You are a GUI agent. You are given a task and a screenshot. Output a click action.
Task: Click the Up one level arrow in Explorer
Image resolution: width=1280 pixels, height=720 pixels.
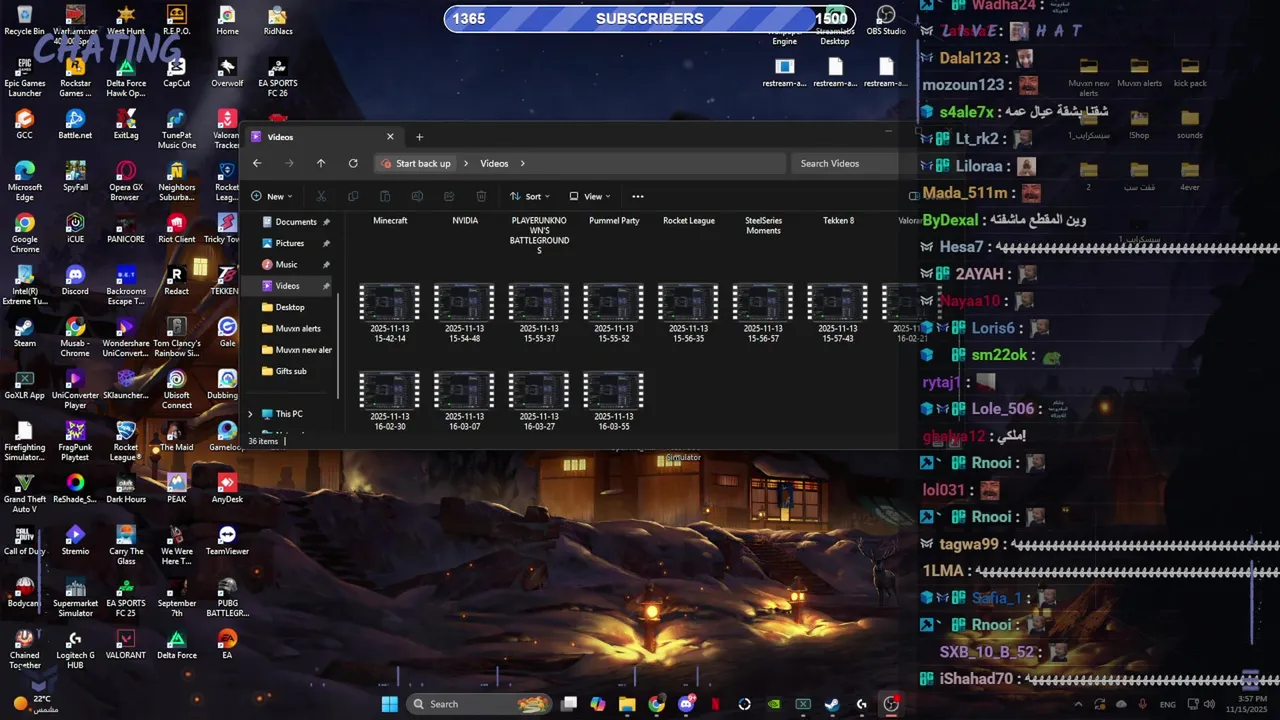(x=321, y=163)
